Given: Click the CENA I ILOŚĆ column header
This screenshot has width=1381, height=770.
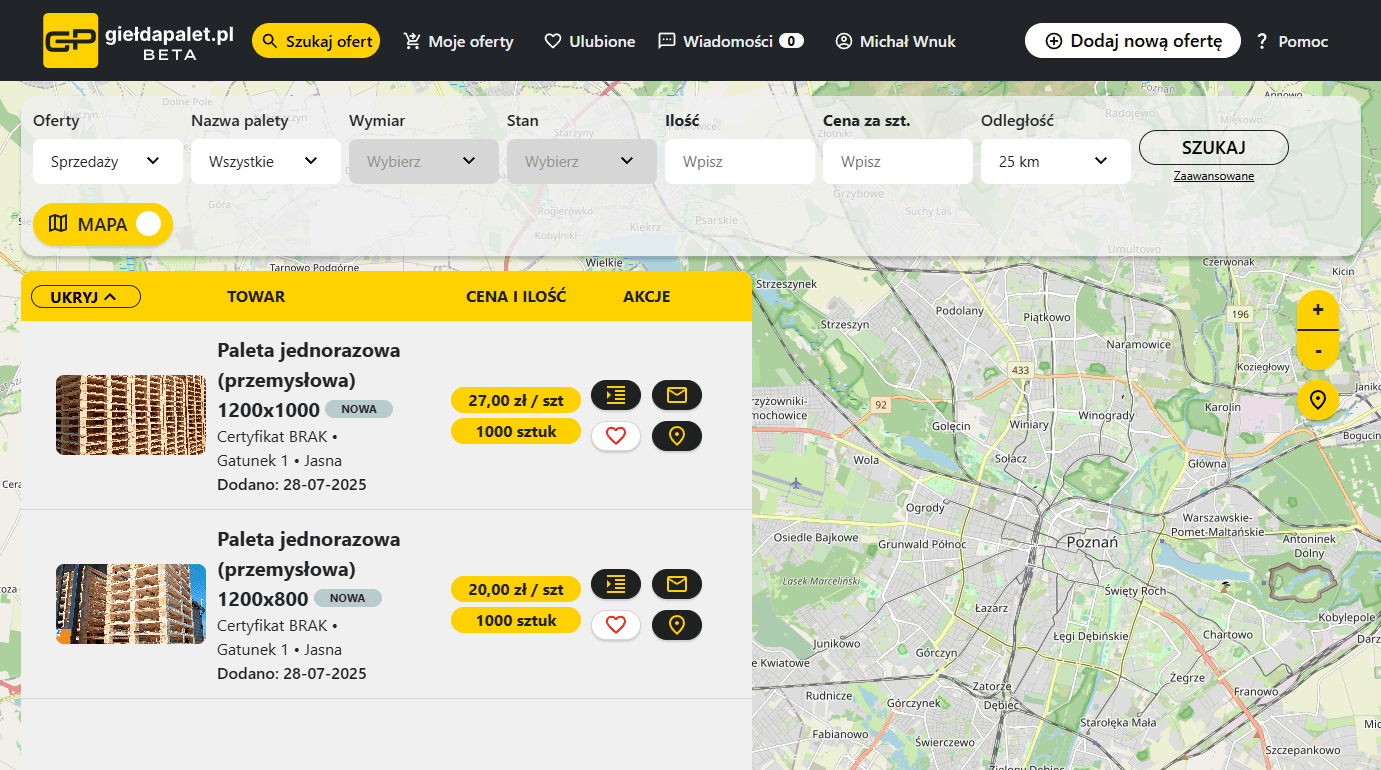Looking at the screenshot, I should pyautogui.click(x=516, y=296).
